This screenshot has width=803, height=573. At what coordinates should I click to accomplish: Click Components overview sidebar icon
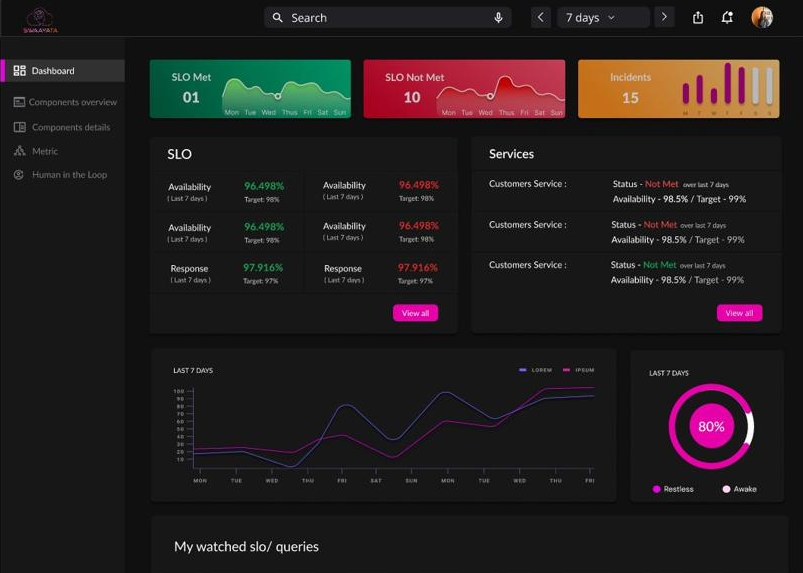(19, 102)
